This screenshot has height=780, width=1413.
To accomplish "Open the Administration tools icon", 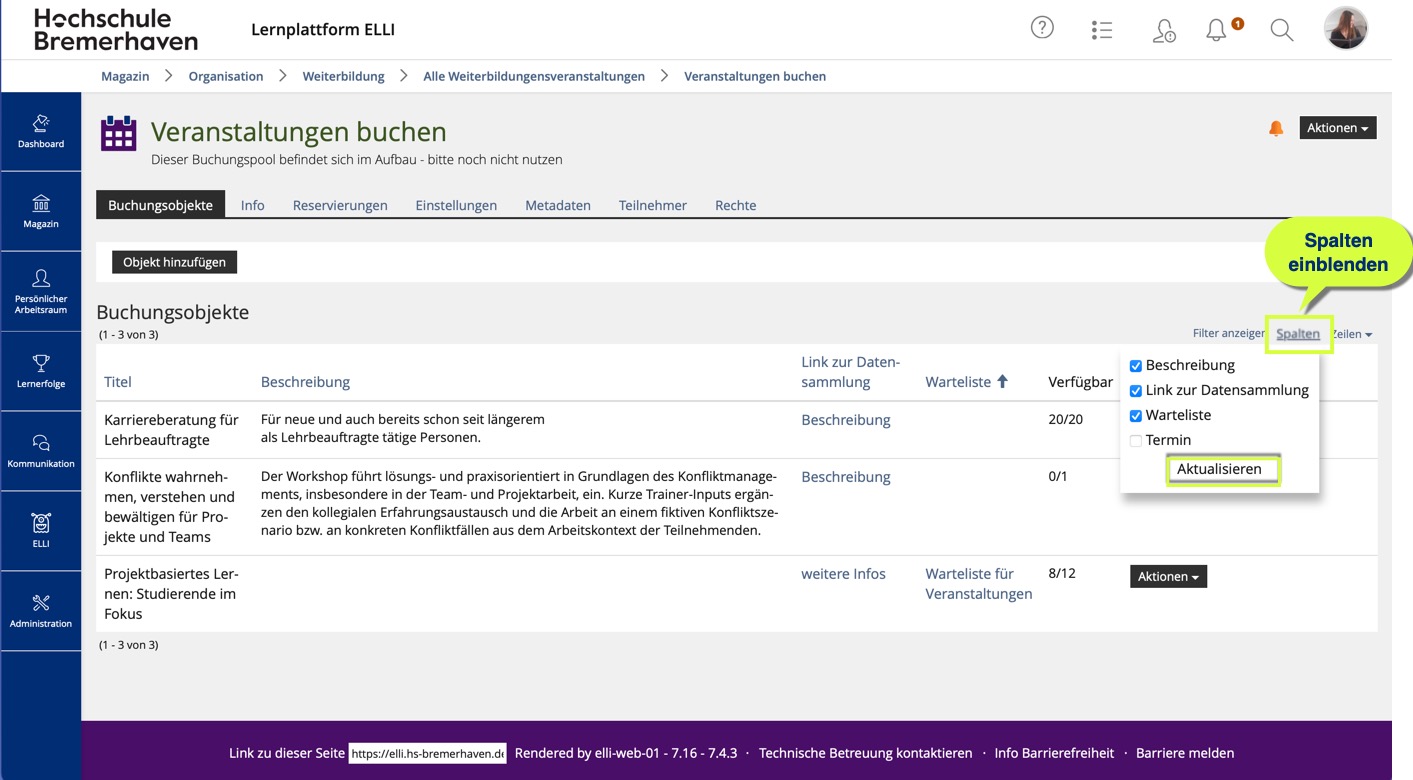I will pyautogui.click(x=41, y=611).
